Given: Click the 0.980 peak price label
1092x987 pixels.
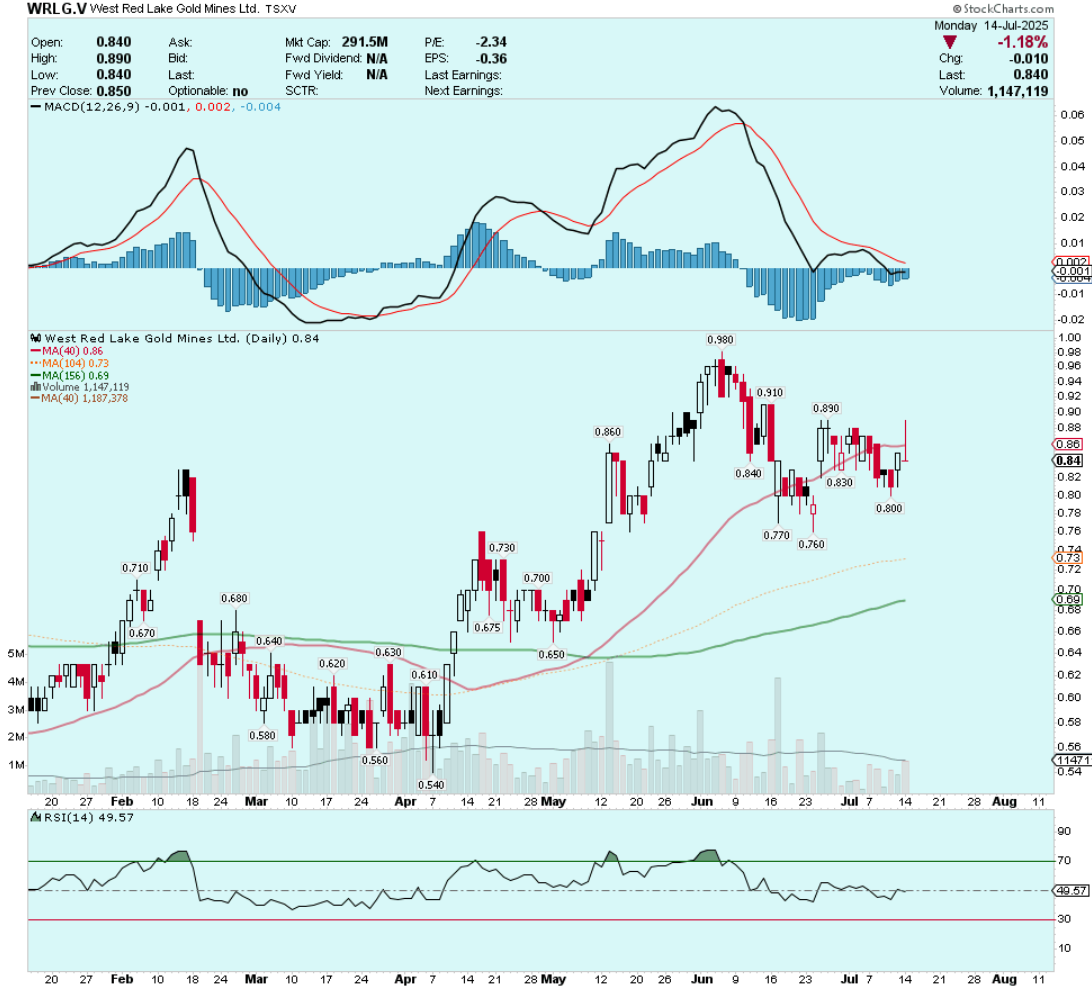Looking at the screenshot, I should tap(720, 340).
